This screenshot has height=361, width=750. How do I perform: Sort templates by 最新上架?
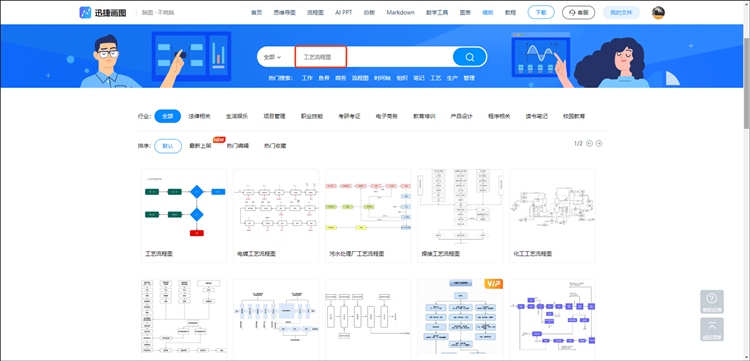(x=200, y=146)
